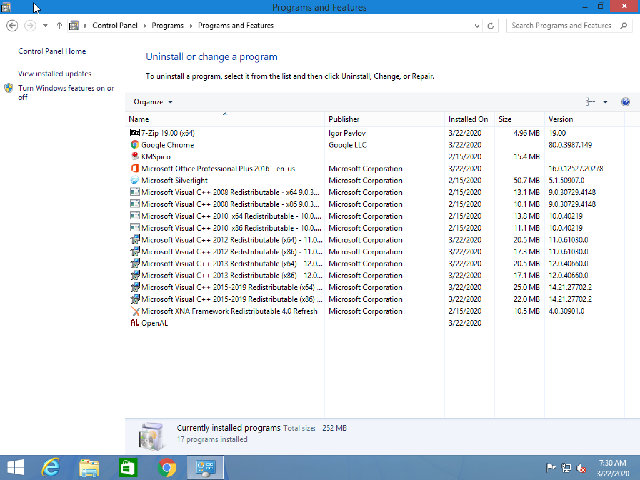Click the network icon in tray

(x=566, y=468)
